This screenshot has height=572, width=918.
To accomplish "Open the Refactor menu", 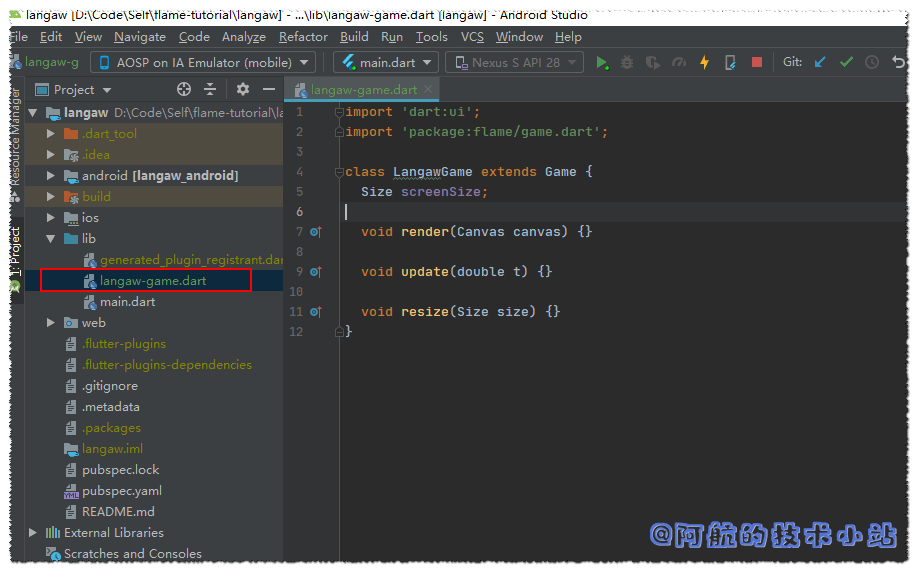I will coord(303,37).
